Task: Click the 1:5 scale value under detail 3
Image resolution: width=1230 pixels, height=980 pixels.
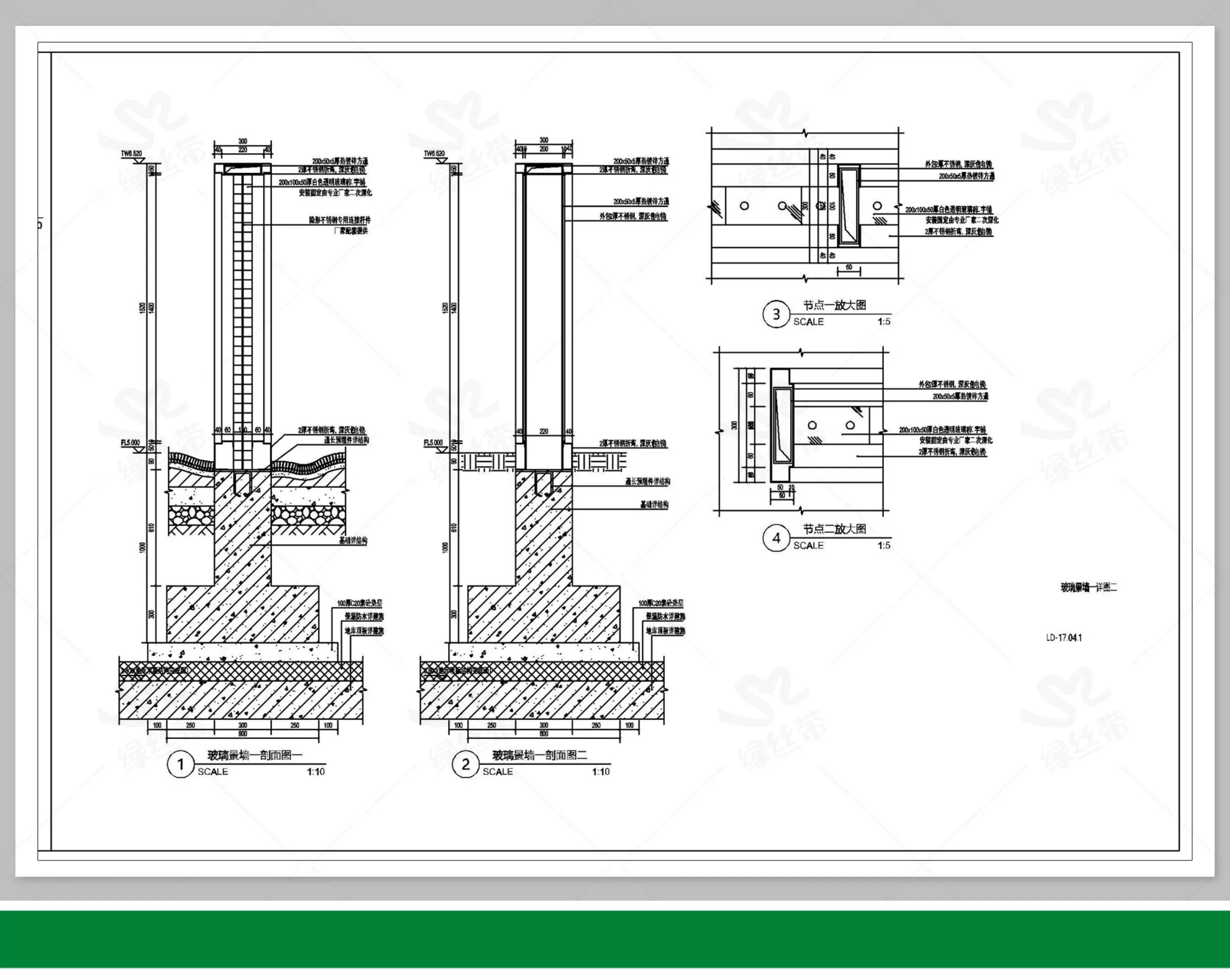Action: [884, 322]
